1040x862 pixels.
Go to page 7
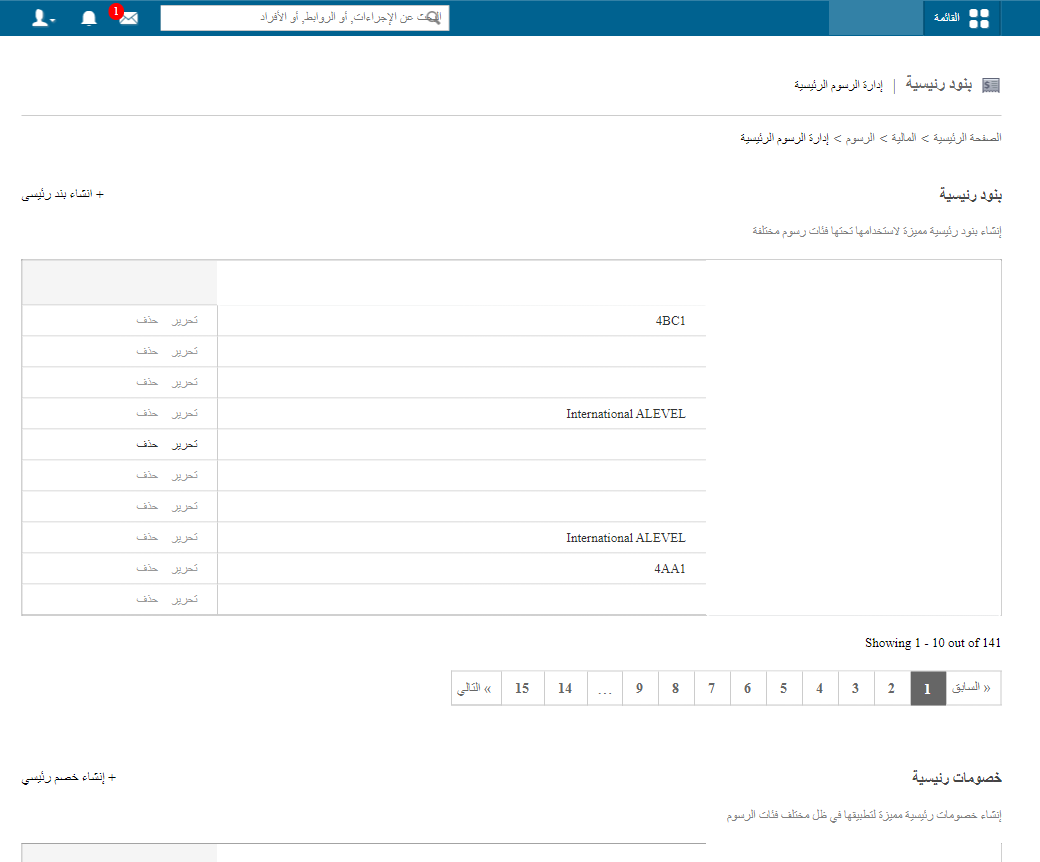[x=712, y=688]
